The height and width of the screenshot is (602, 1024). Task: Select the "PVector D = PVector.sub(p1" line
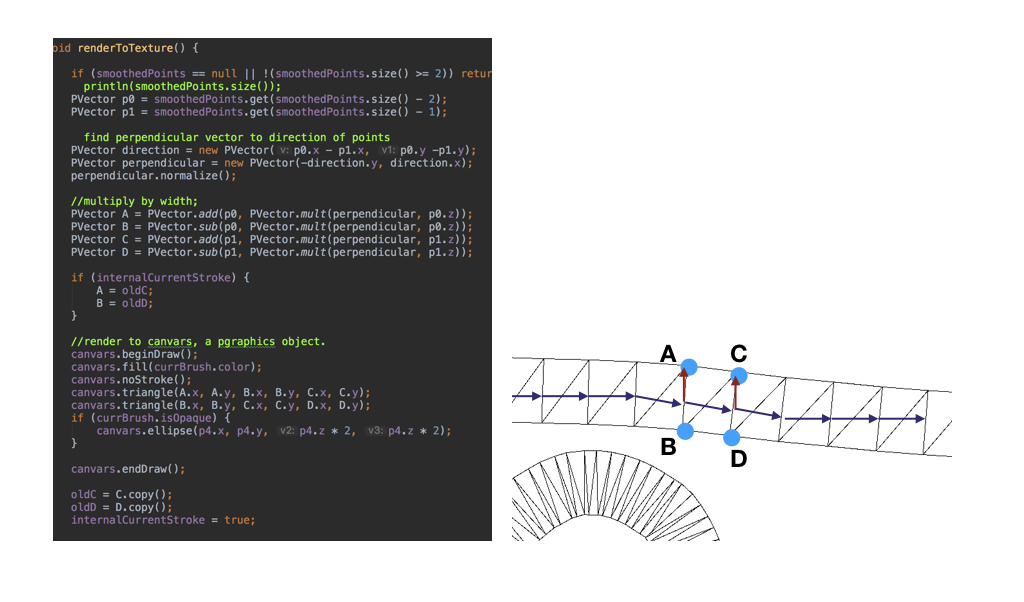point(272,252)
